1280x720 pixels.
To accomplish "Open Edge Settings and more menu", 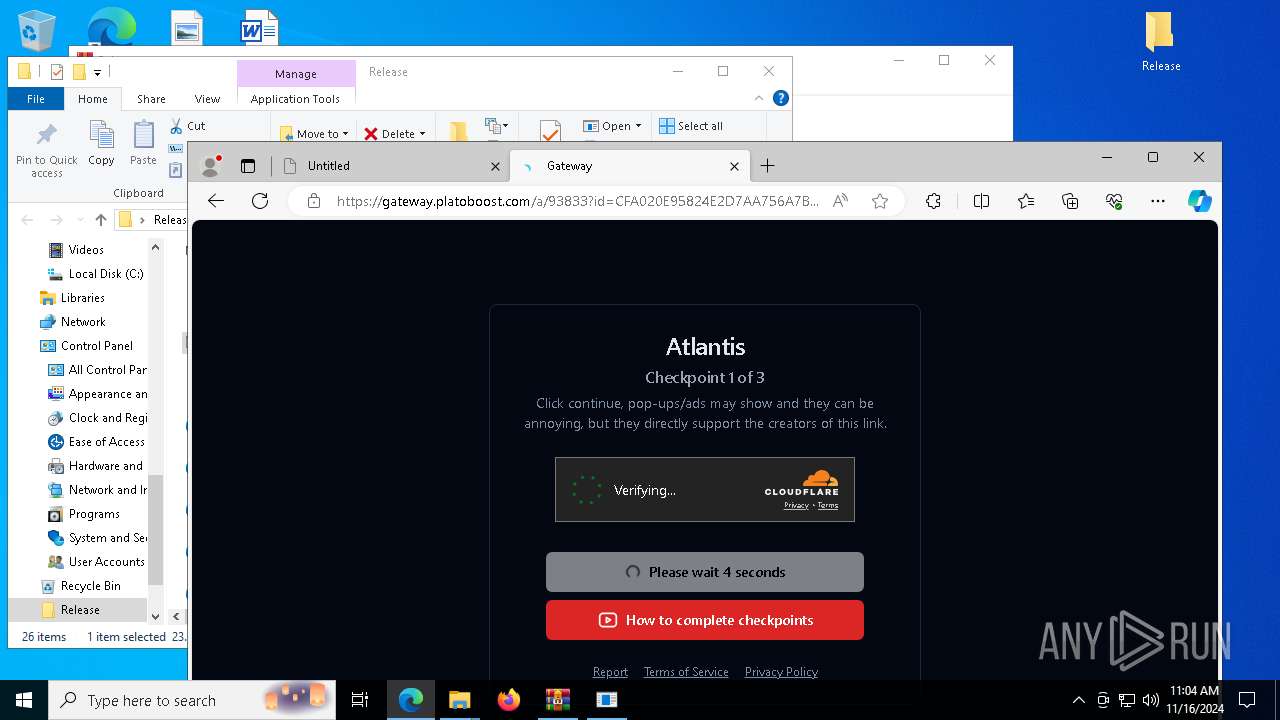I will 1158,201.
